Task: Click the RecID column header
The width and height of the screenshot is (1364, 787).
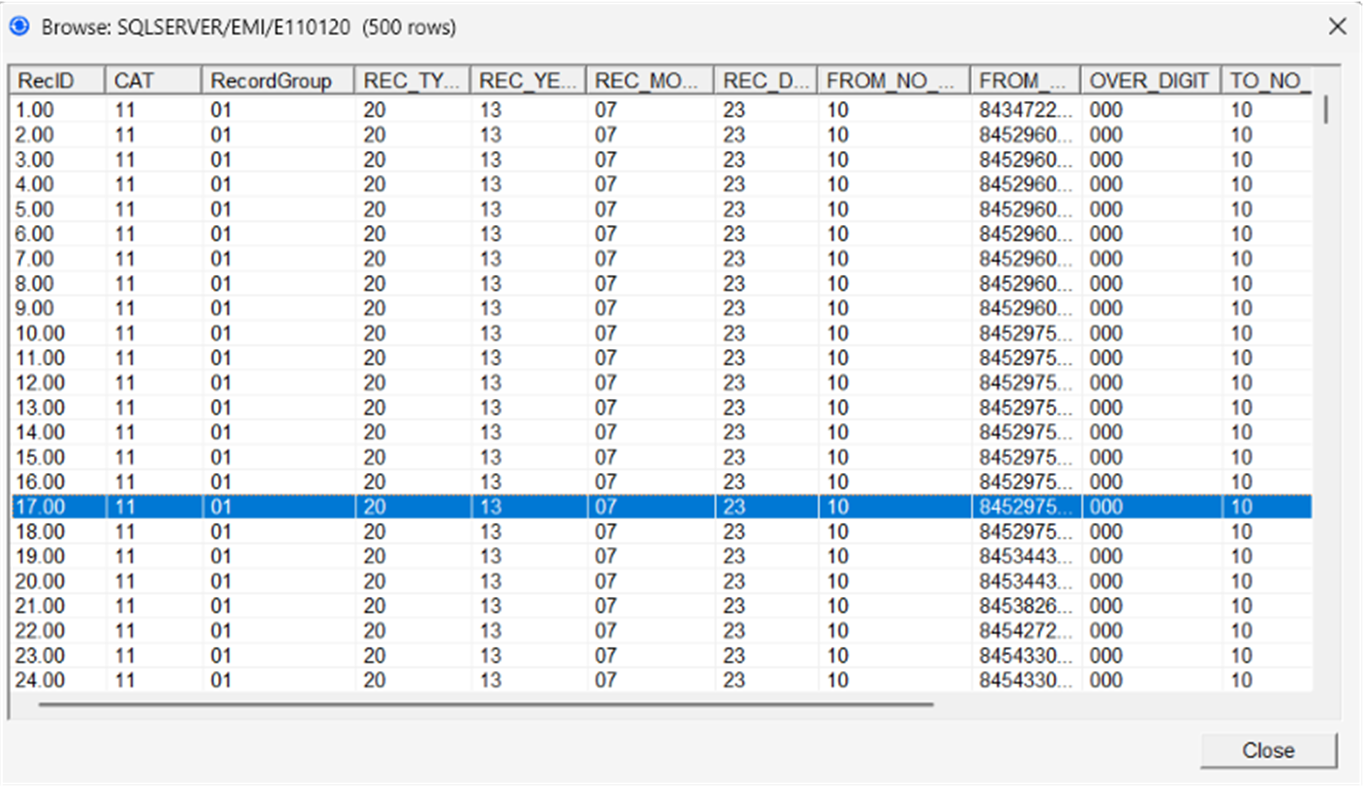Action: [57, 81]
